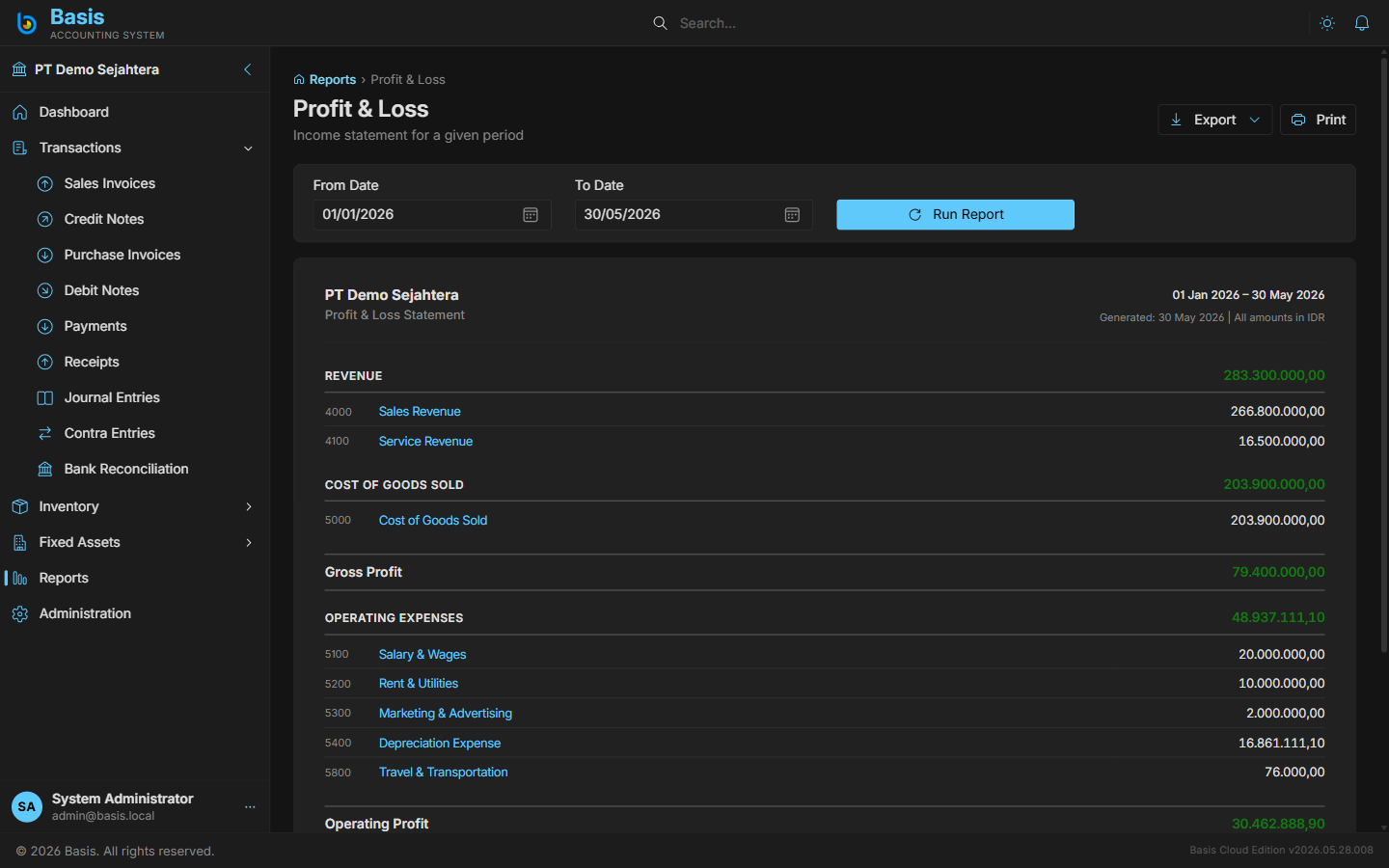Screen dimensions: 1389x868
Task: Click the Fixed Assets building icon
Action: pos(19,542)
